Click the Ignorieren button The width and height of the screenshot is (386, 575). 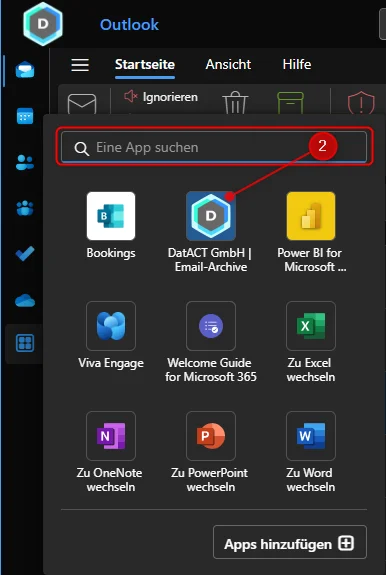click(x=161, y=97)
